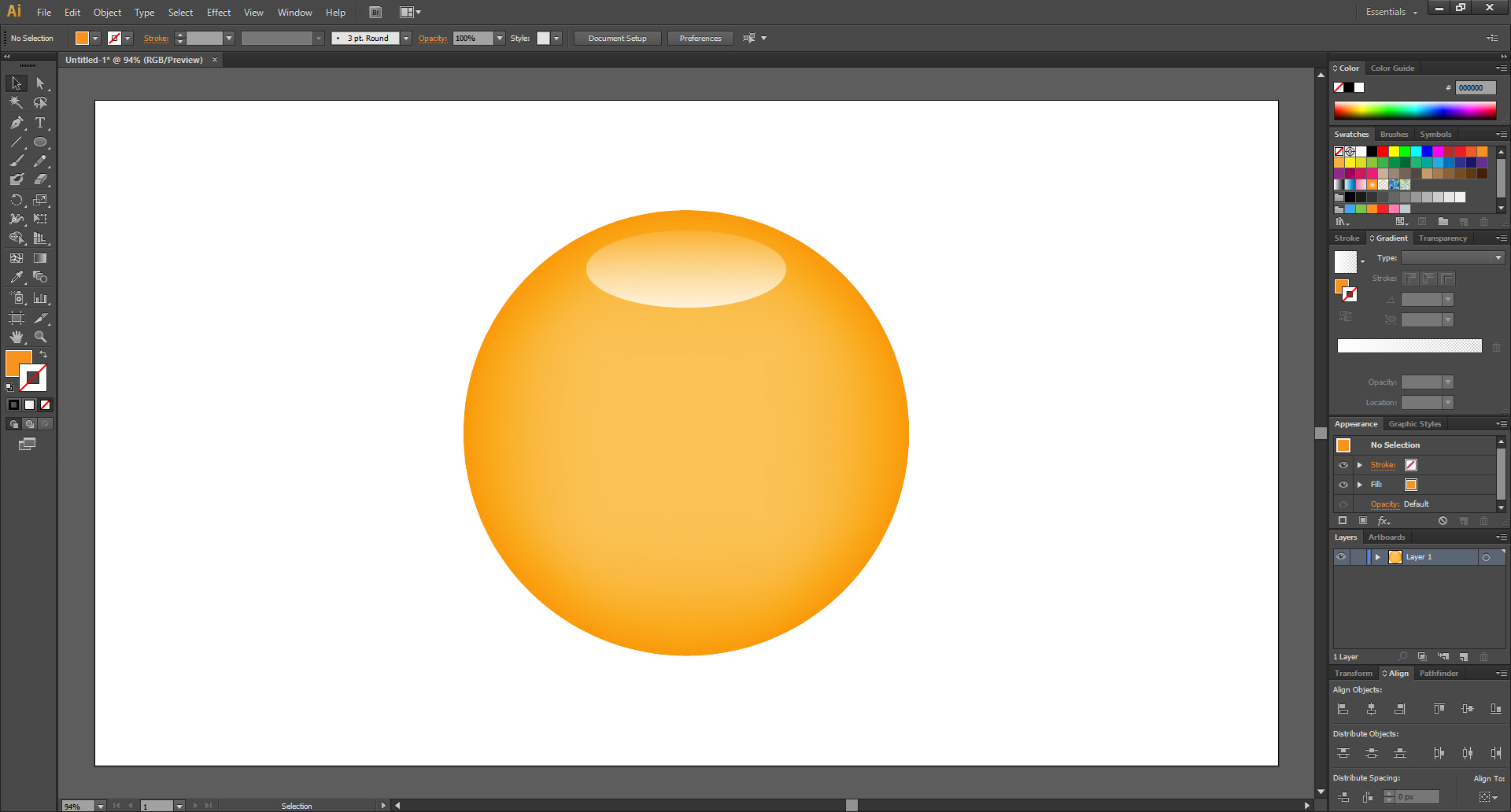Select the Pencil tool

40,161
